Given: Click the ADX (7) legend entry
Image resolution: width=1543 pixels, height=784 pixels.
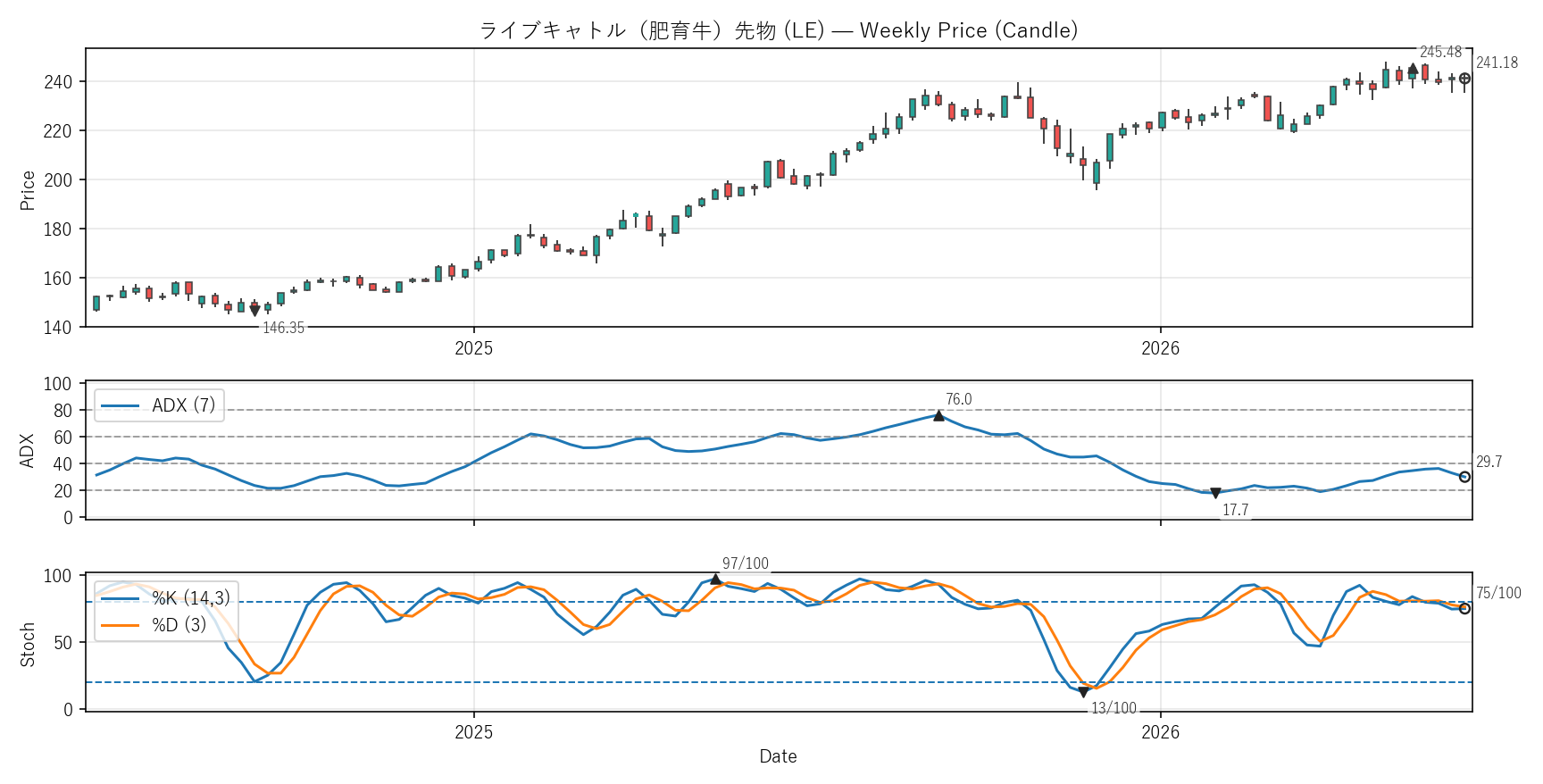Looking at the screenshot, I should pos(159,405).
